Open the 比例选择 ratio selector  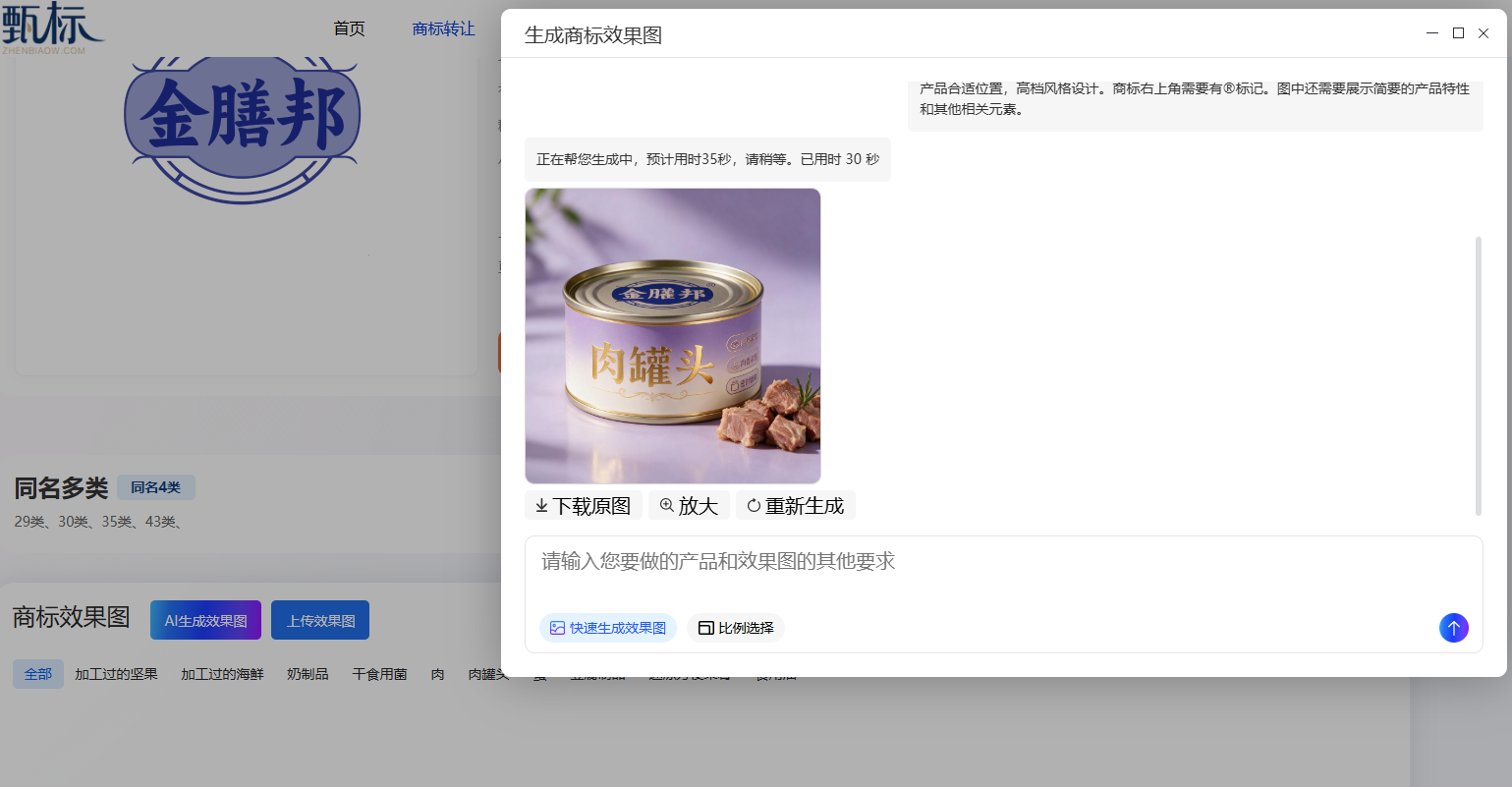coord(736,628)
